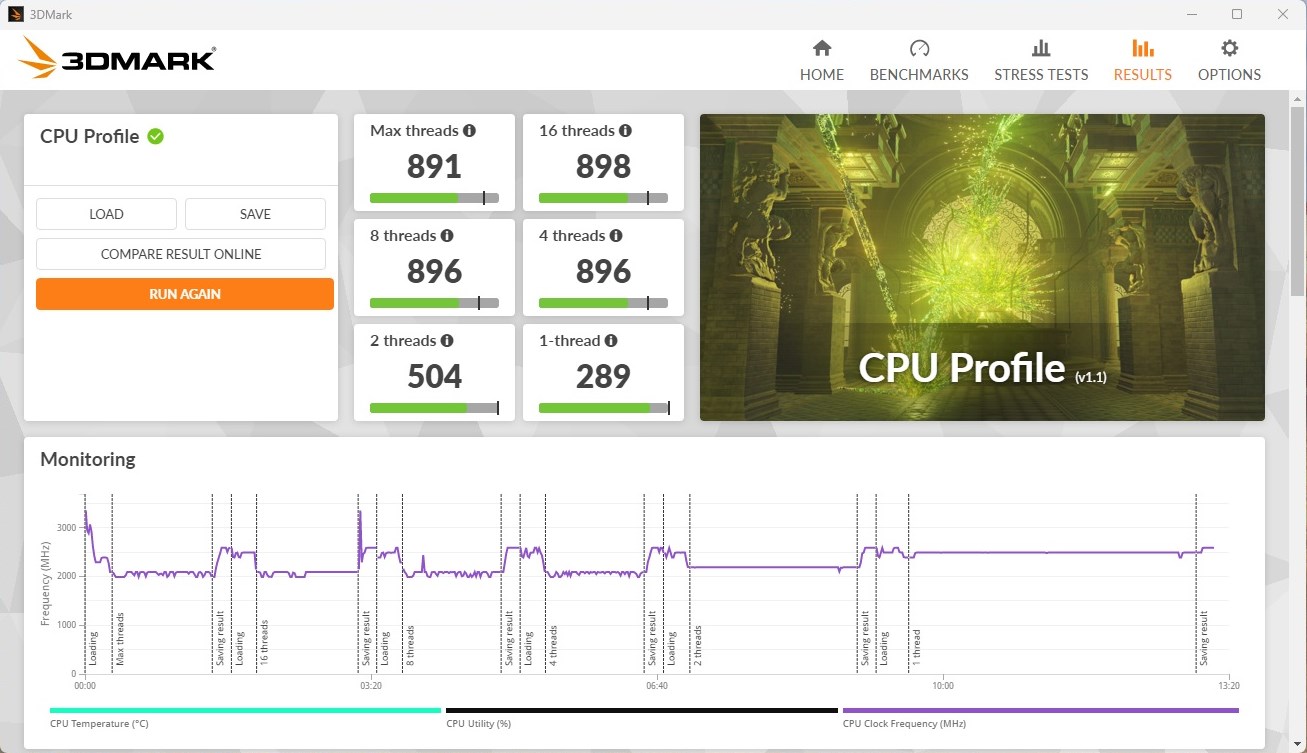Click the 1-thread score bar
1307x753 pixels.
(x=603, y=408)
